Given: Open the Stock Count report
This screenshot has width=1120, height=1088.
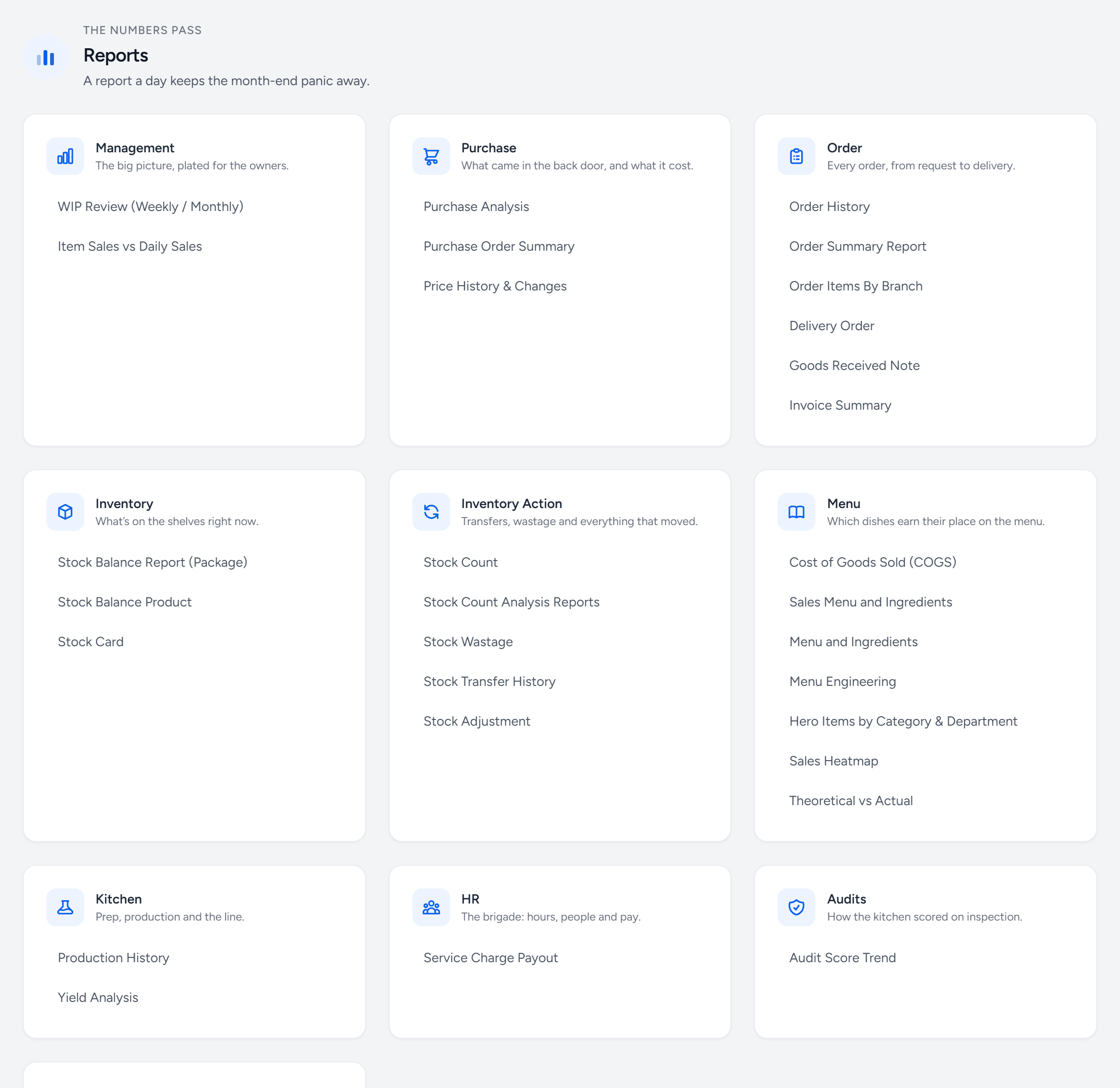Looking at the screenshot, I should (x=461, y=562).
